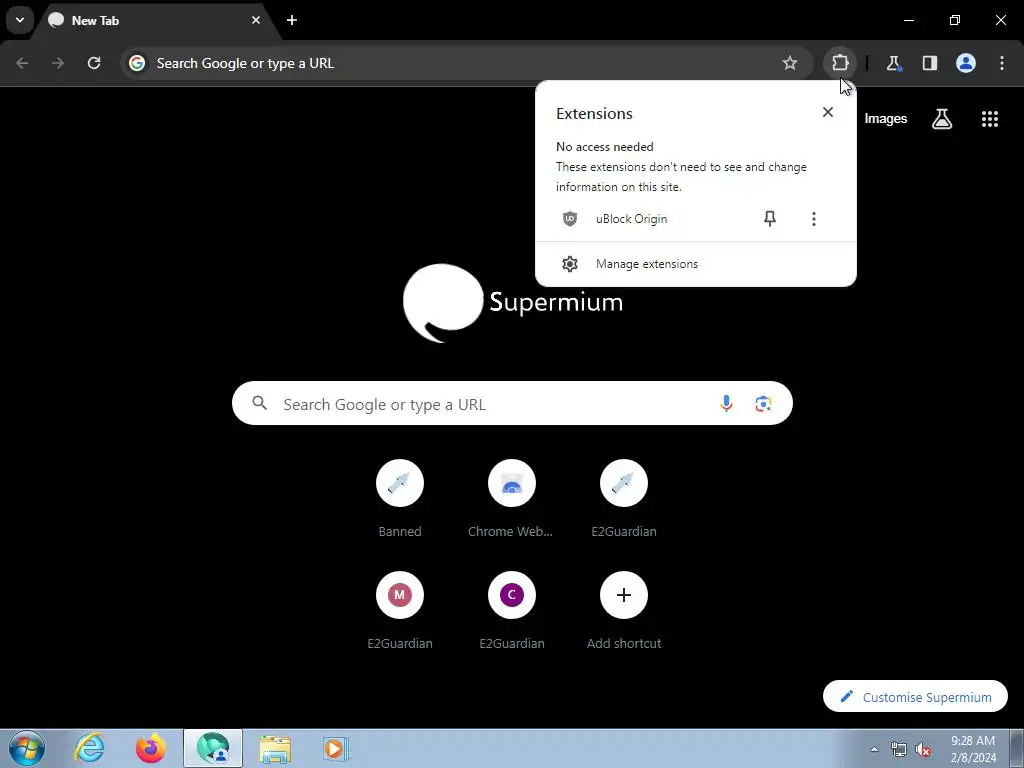Click the muted volume tray icon
Viewport: 1024px width, 768px height.
coord(923,750)
